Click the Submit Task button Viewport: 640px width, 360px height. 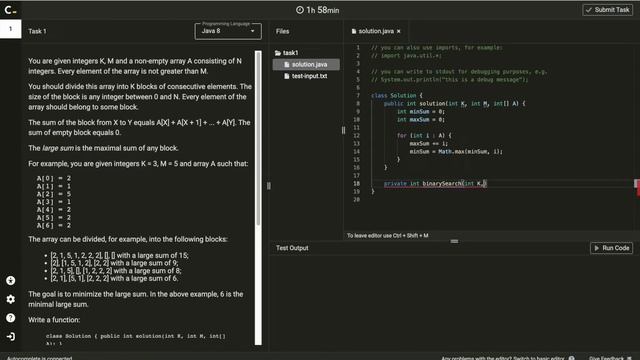(607, 10)
